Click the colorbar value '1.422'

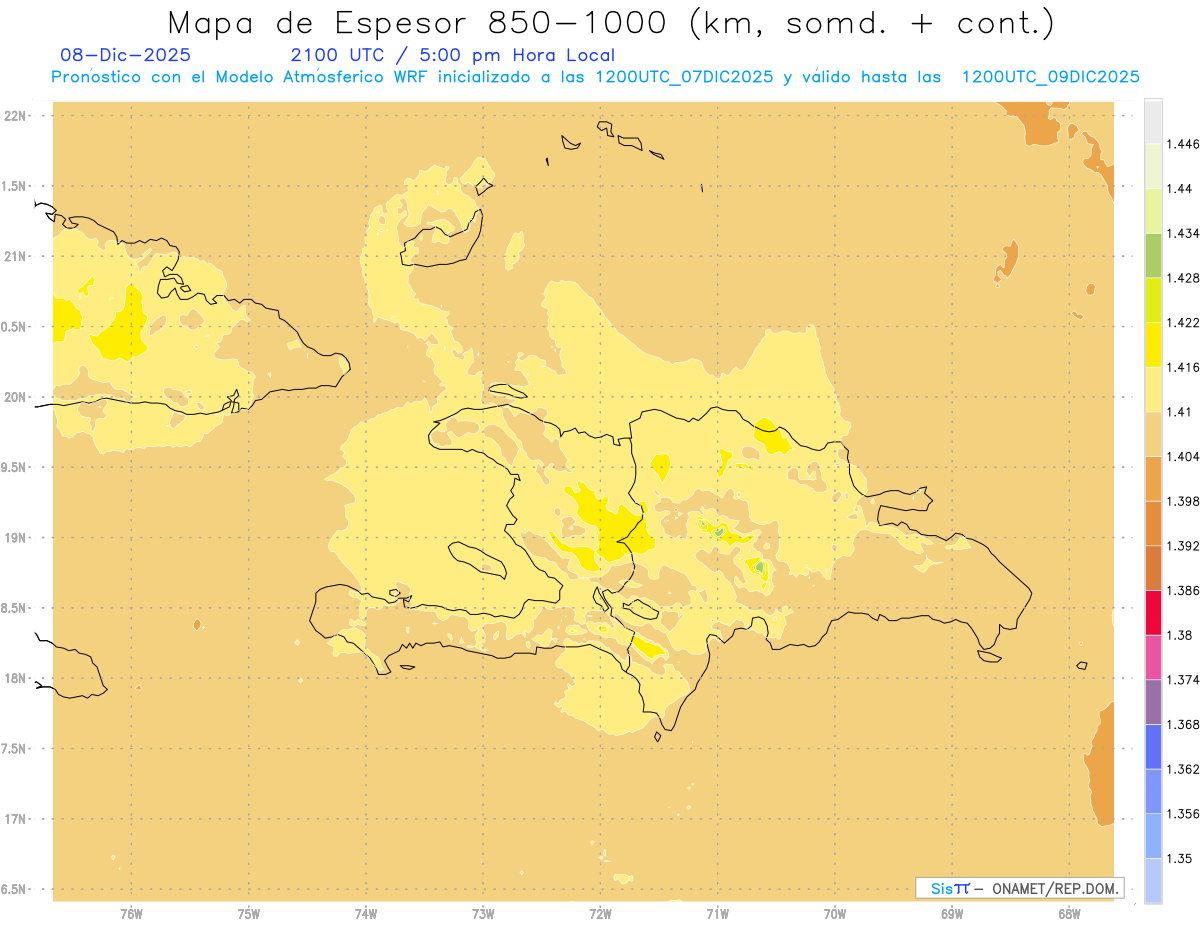click(1184, 322)
